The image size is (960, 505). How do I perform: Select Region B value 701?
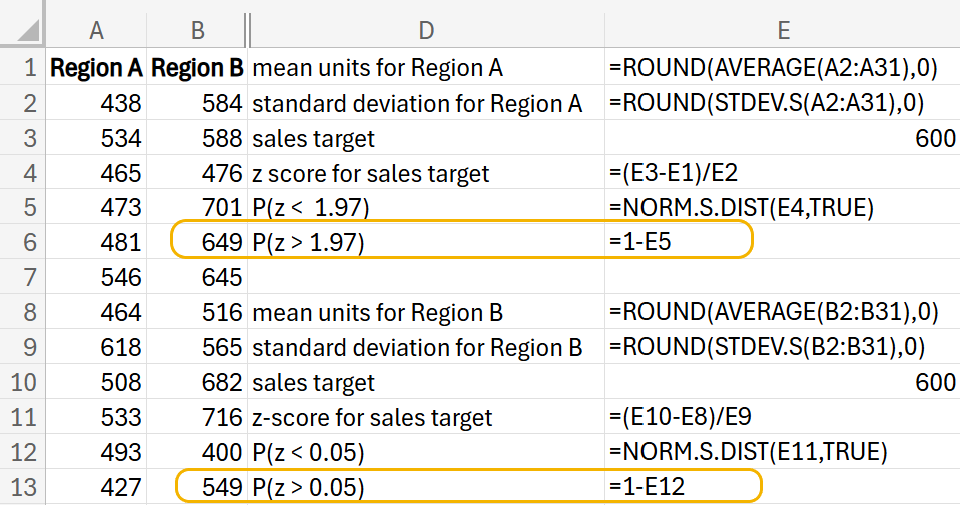pyautogui.click(x=197, y=208)
